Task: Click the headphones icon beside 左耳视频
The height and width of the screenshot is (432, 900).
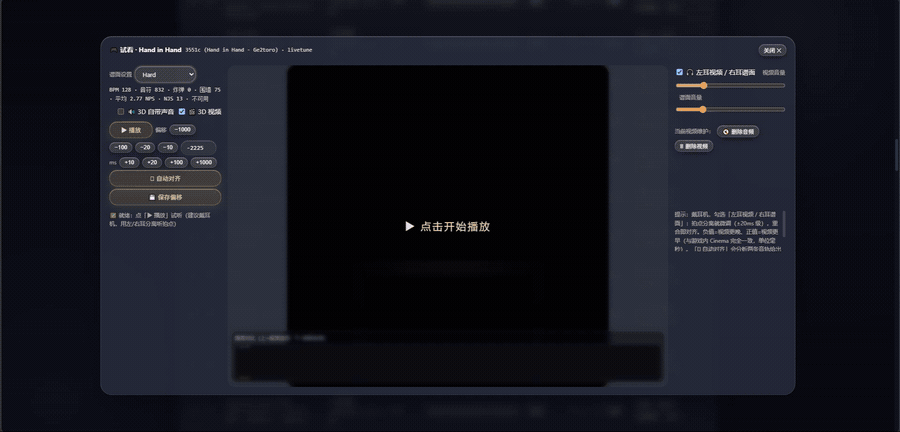Action: (x=689, y=73)
